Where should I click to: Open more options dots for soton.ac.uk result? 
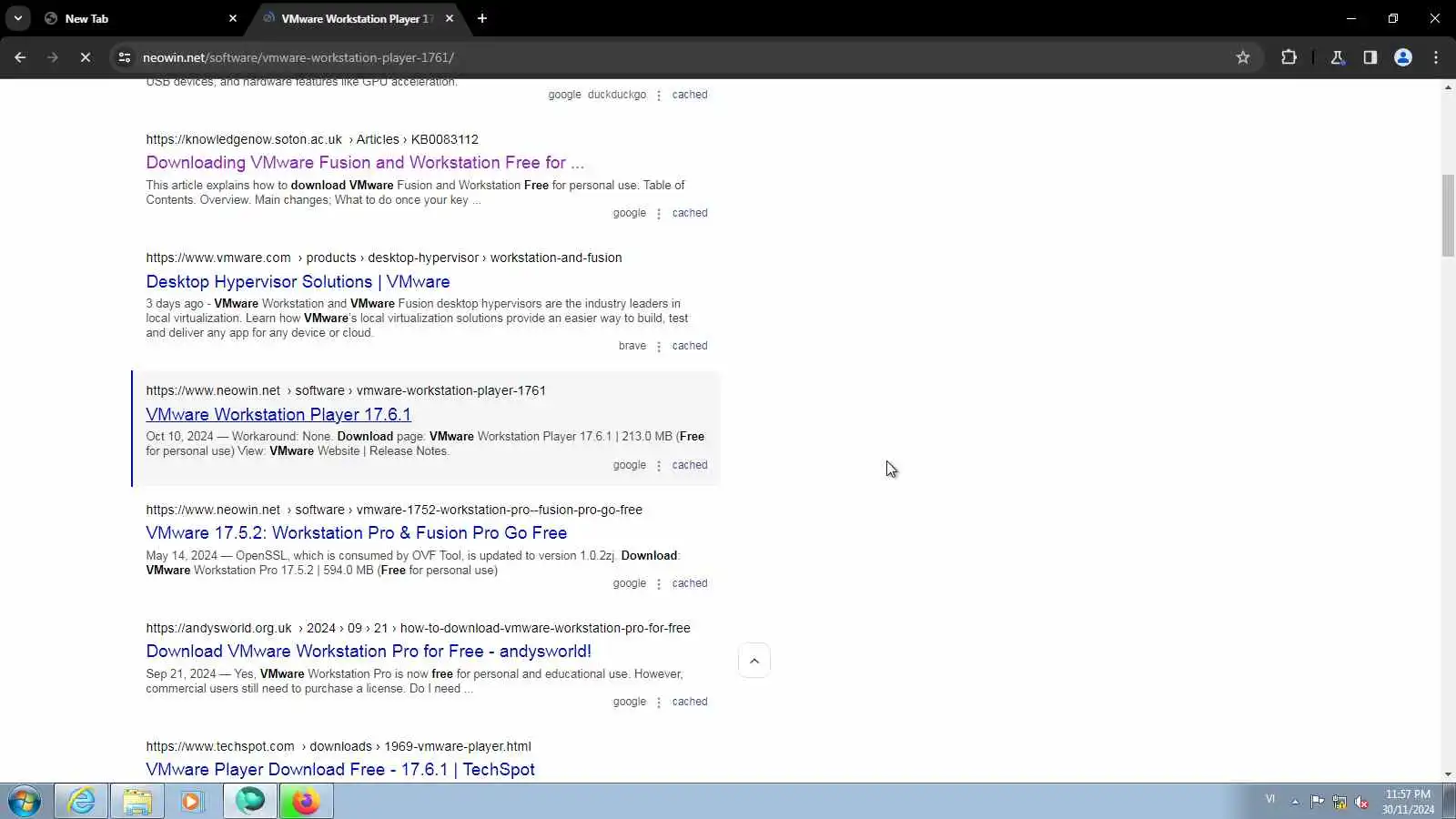(x=659, y=214)
